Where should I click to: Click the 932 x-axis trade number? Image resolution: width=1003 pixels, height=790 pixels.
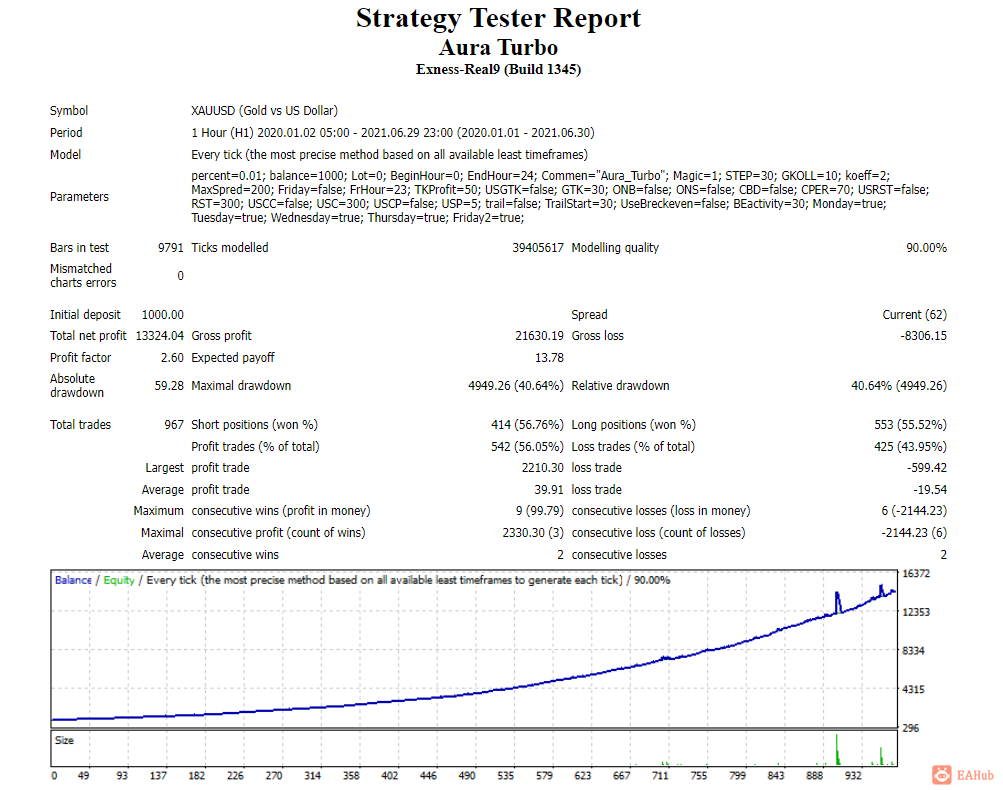point(853,775)
